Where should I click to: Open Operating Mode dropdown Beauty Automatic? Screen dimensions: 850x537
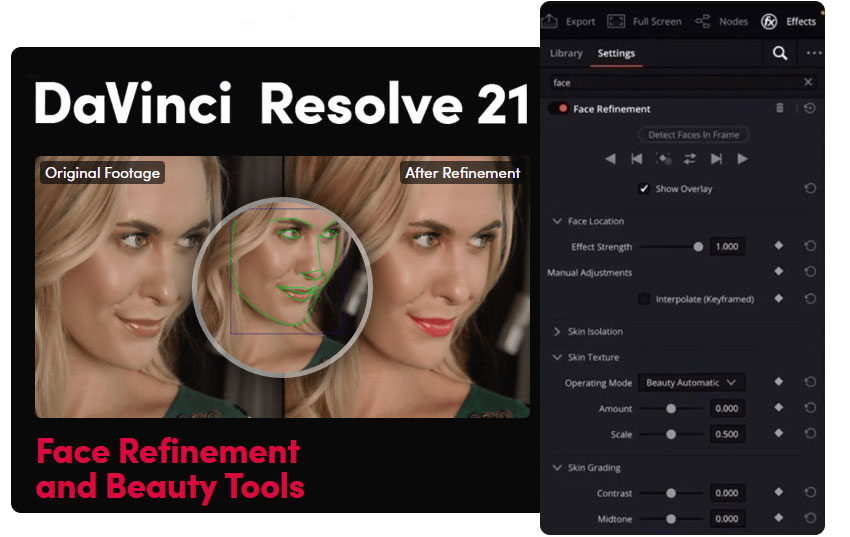coord(691,383)
